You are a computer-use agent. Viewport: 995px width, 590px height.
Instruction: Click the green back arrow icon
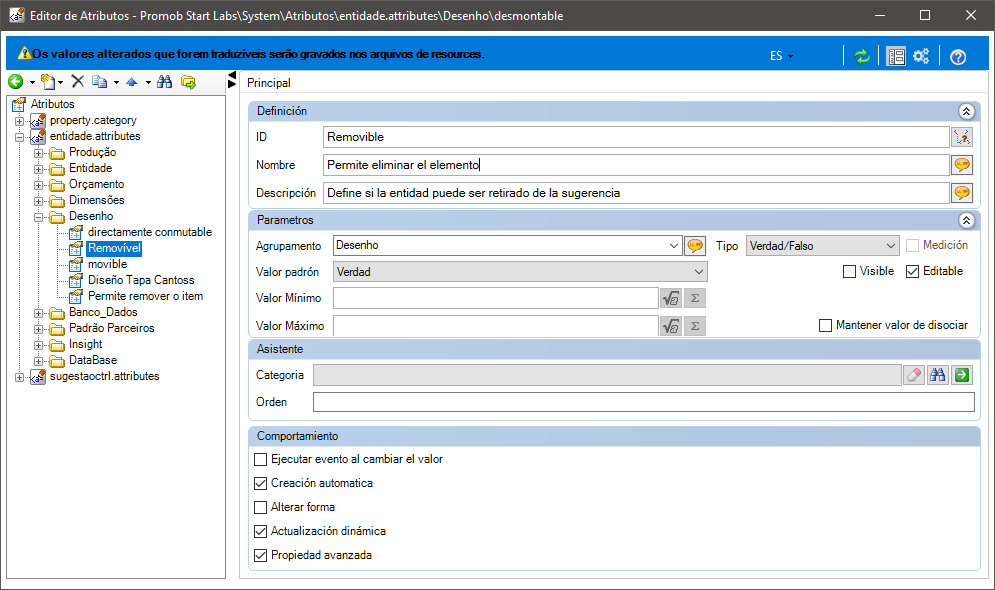(16, 82)
